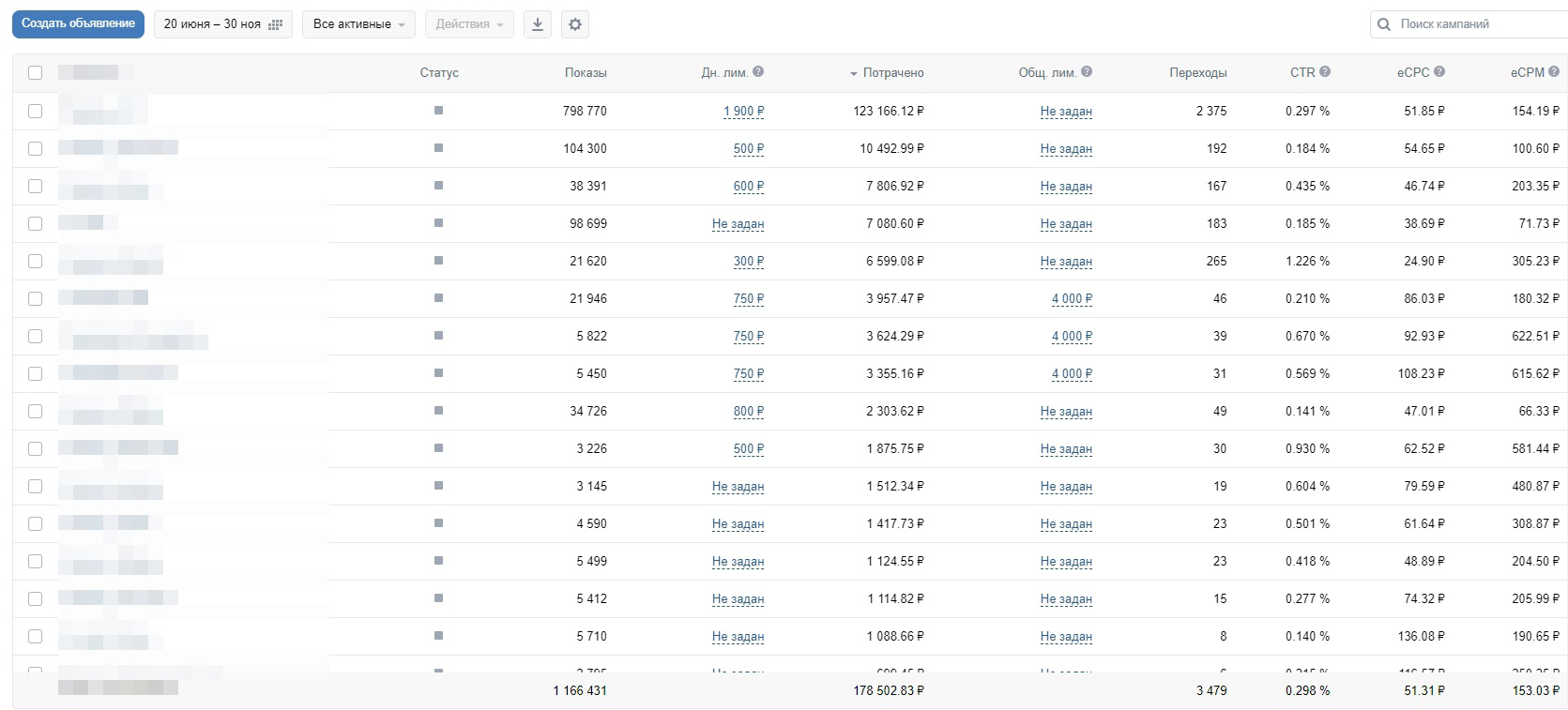The height and width of the screenshot is (710, 1568).
Task: Click the help icon next to eCPC
Action: (1439, 71)
